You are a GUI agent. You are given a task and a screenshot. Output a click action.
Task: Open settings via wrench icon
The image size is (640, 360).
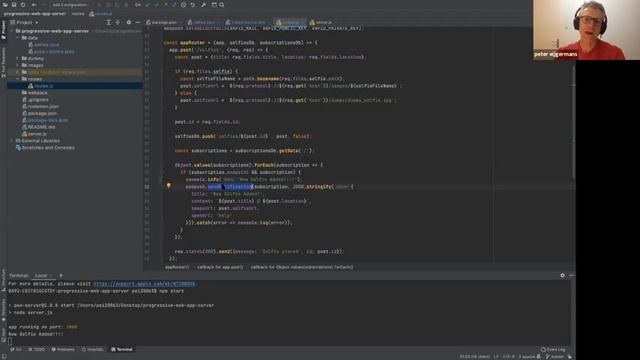click(203, 5)
